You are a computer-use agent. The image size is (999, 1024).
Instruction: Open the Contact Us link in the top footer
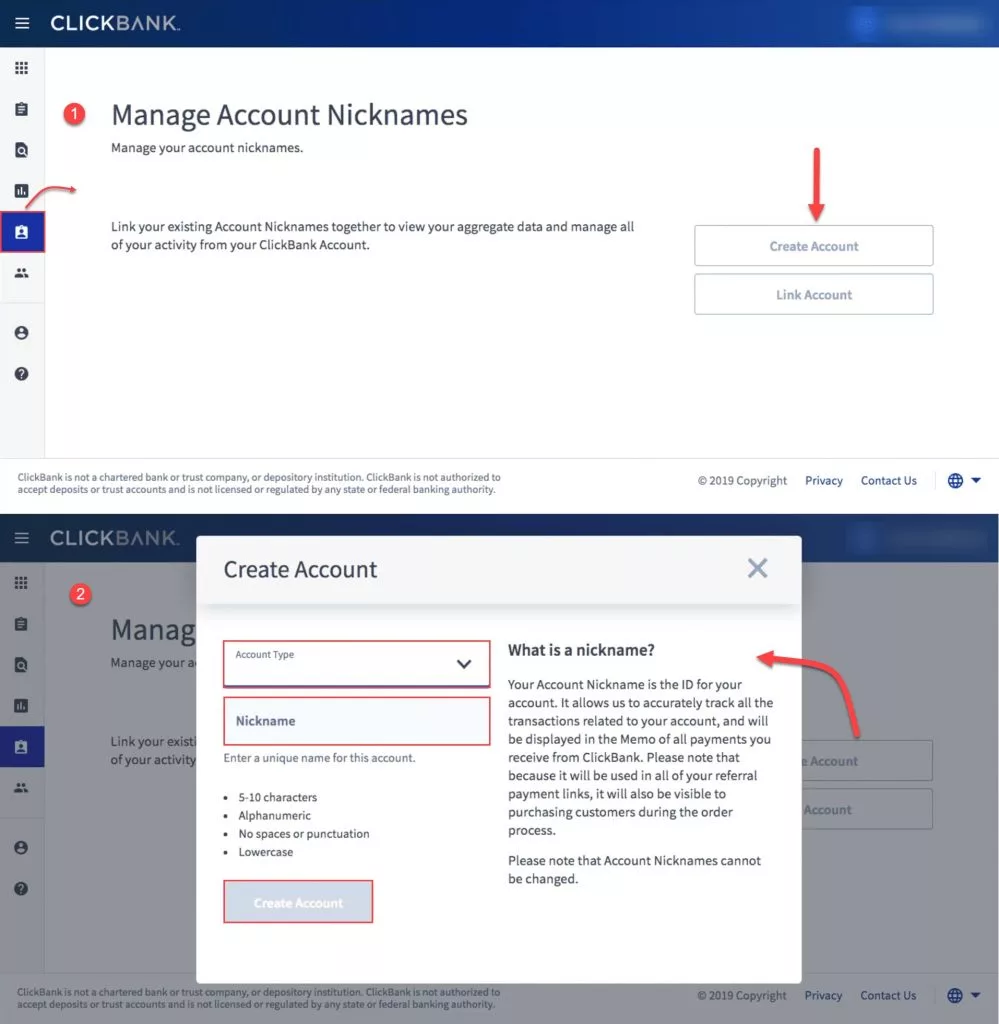889,481
